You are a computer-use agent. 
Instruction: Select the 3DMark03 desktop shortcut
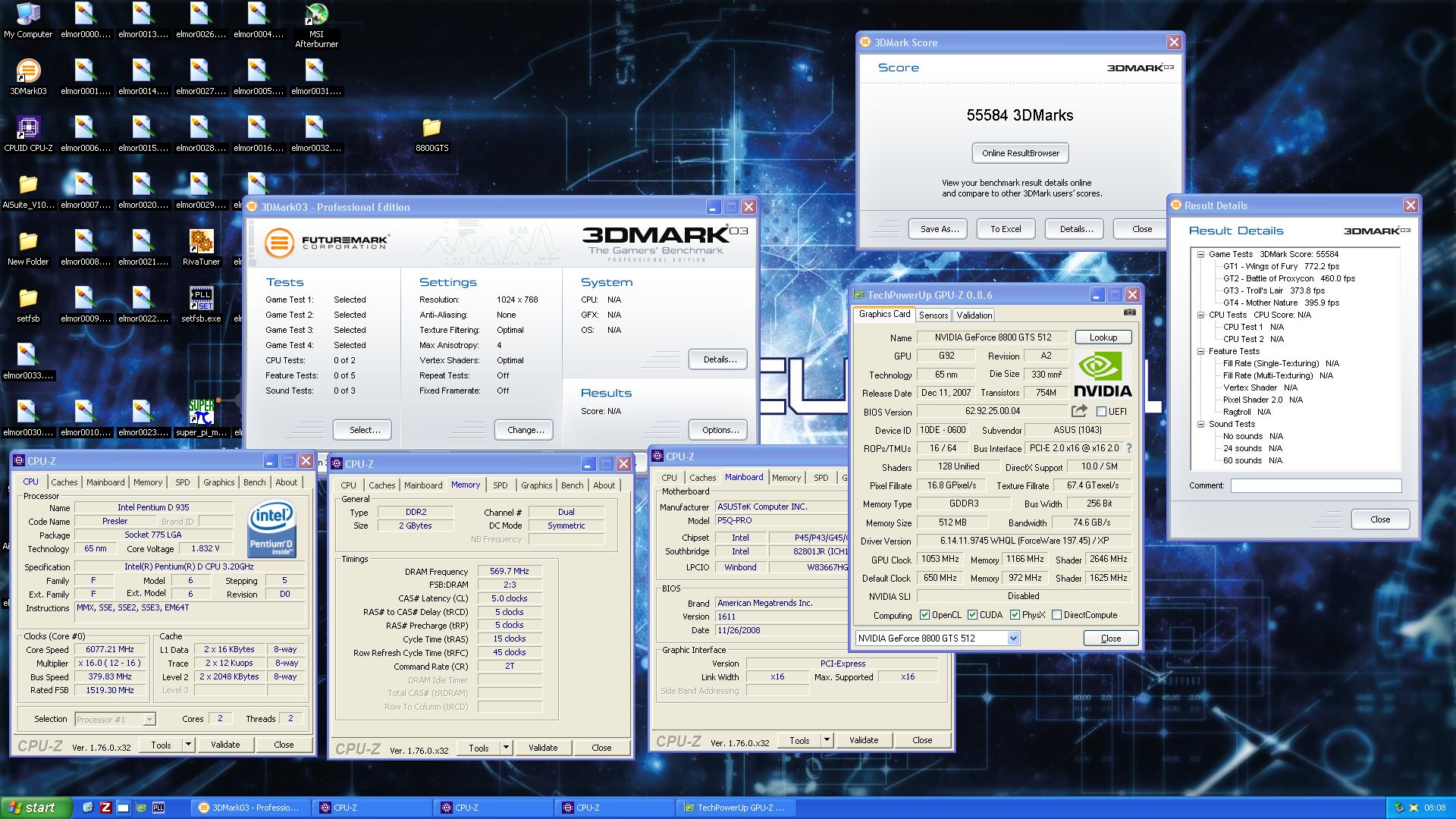click(28, 77)
